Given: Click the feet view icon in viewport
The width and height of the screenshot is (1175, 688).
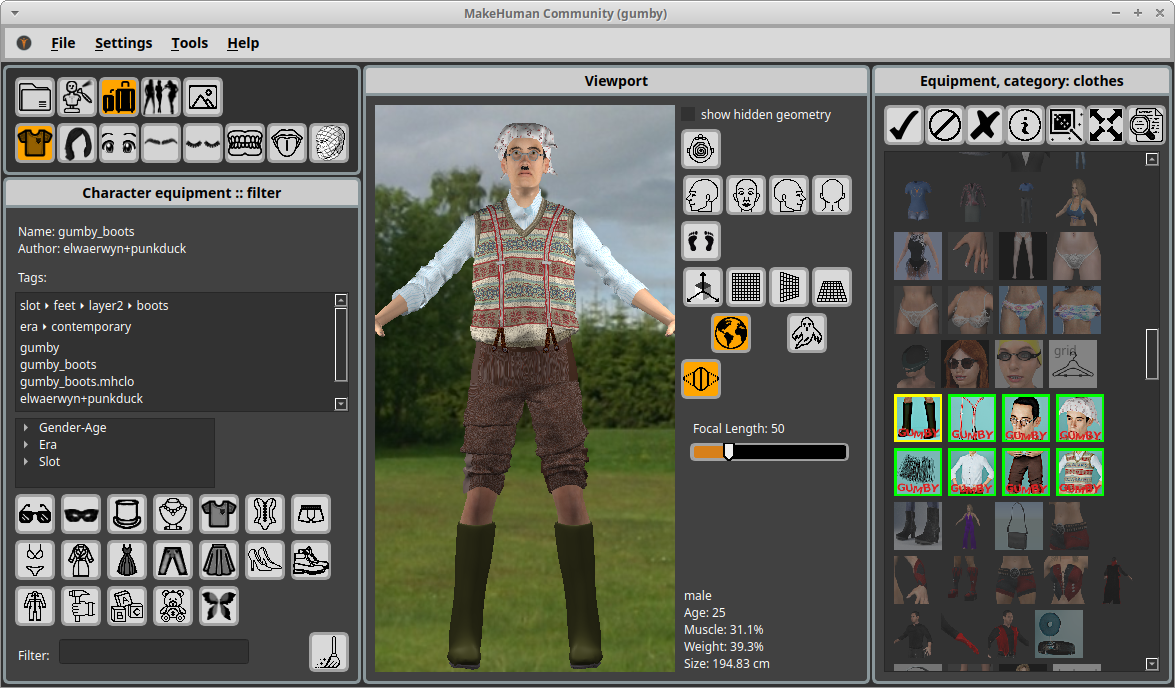Looking at the screenshot, I should [701, 241].
